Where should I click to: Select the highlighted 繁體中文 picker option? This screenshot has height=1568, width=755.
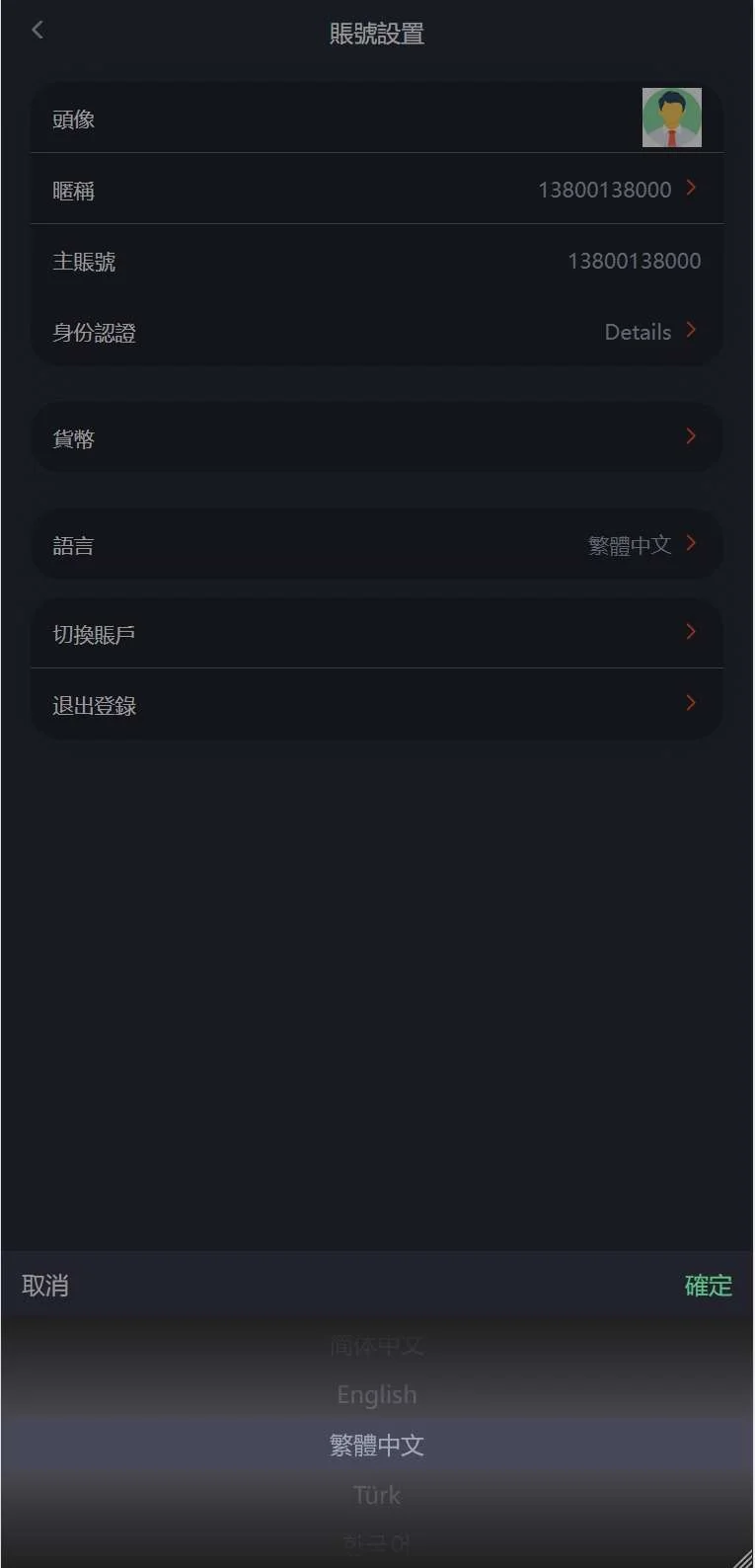[377, 1446]
